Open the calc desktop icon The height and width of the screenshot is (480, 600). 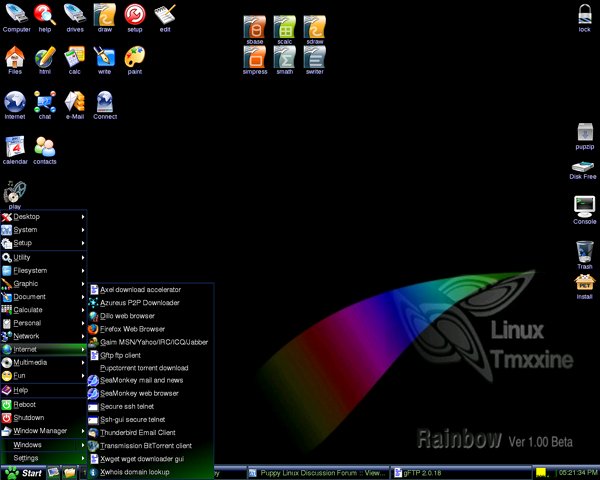point(75,60)
